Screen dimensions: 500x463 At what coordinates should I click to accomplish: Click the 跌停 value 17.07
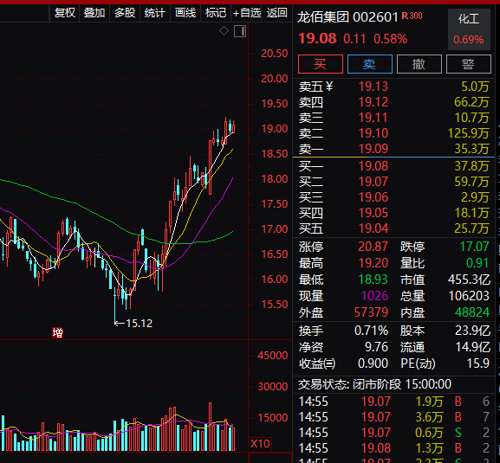[x=474, y=247]
